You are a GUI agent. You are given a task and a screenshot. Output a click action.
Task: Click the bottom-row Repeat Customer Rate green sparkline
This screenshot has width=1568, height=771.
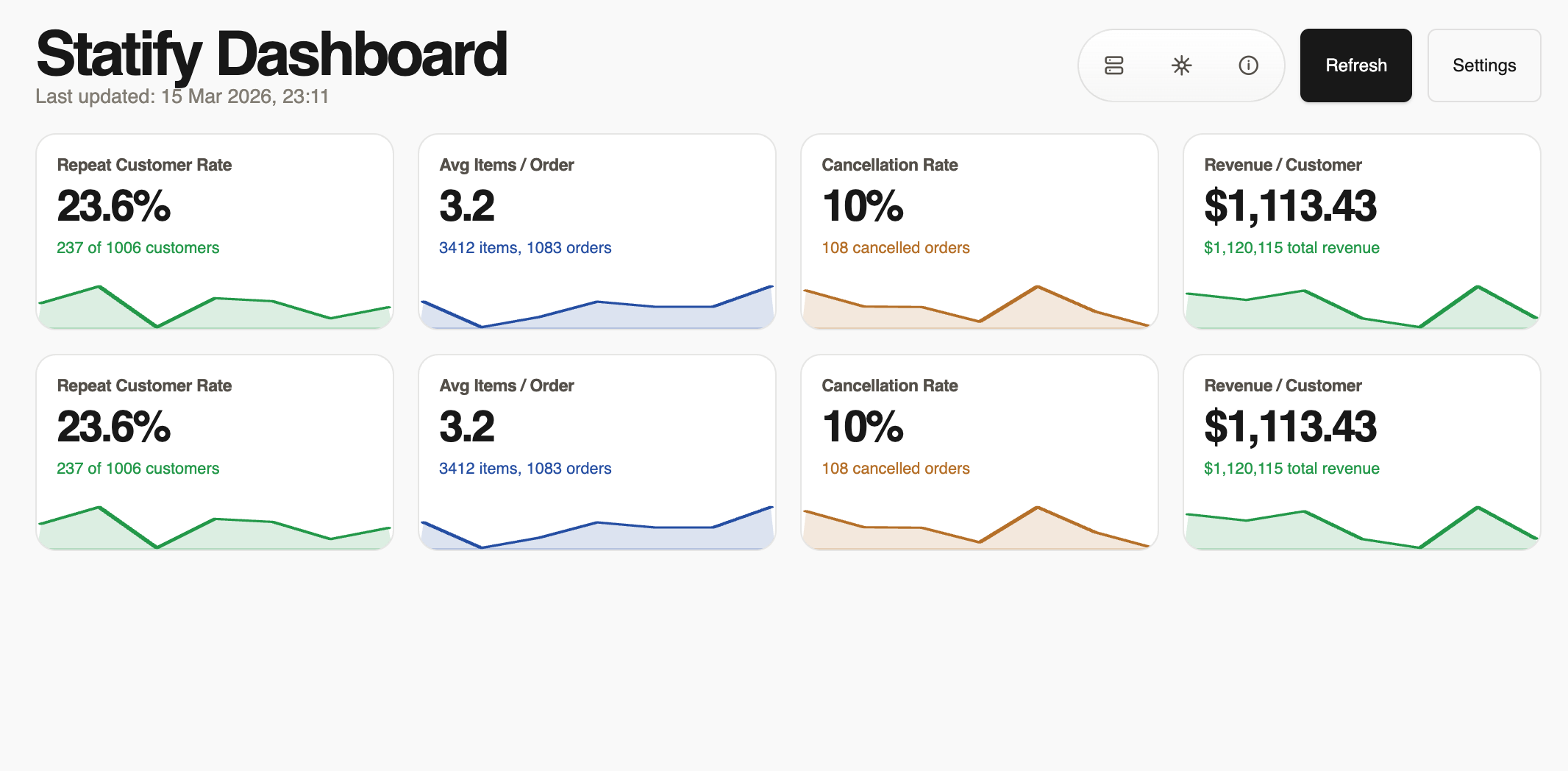click(214, 530)
